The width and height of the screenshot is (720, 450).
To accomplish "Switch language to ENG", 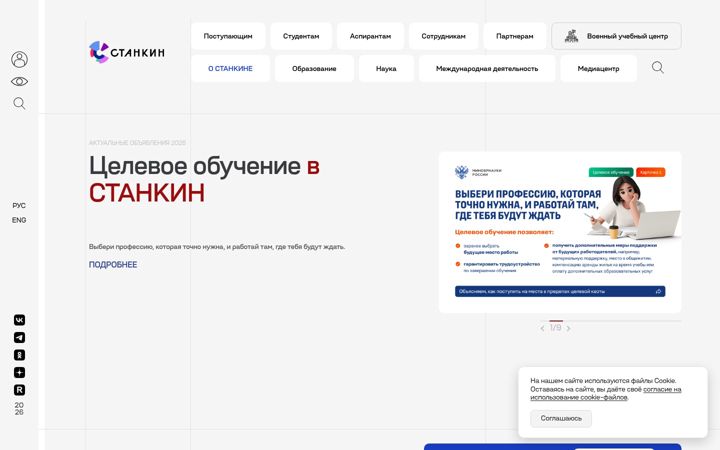I will tap(19, 220).
